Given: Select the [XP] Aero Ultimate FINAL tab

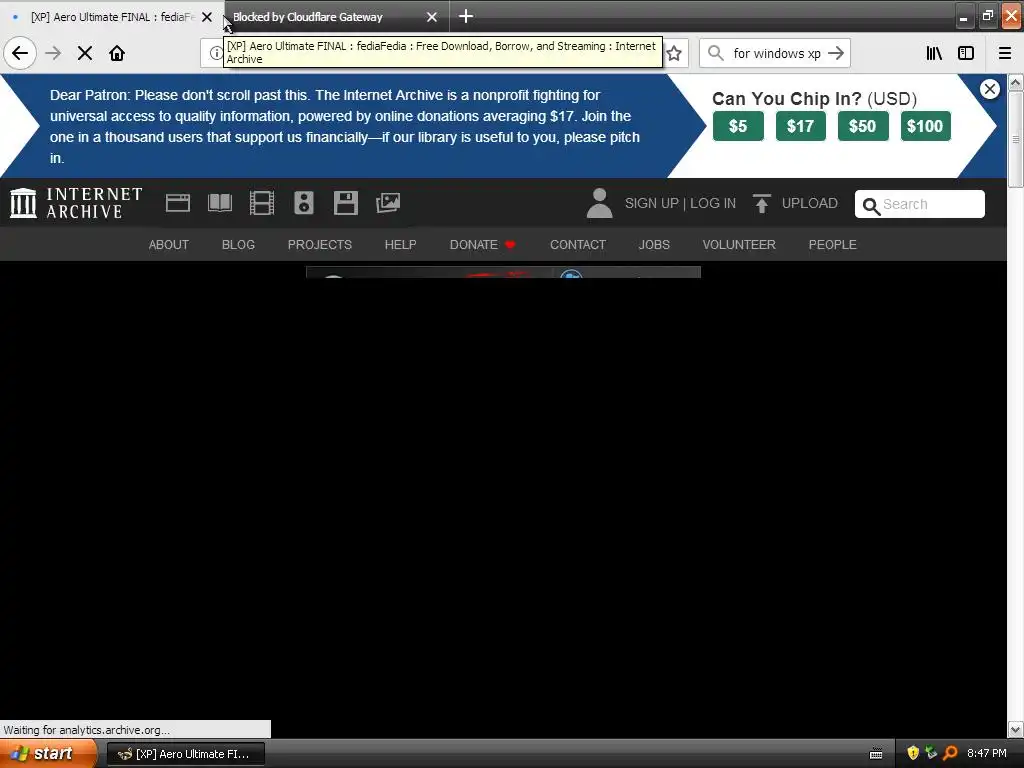Looking at the screenshot, I should pyautogui.click(x=112, y=17).
